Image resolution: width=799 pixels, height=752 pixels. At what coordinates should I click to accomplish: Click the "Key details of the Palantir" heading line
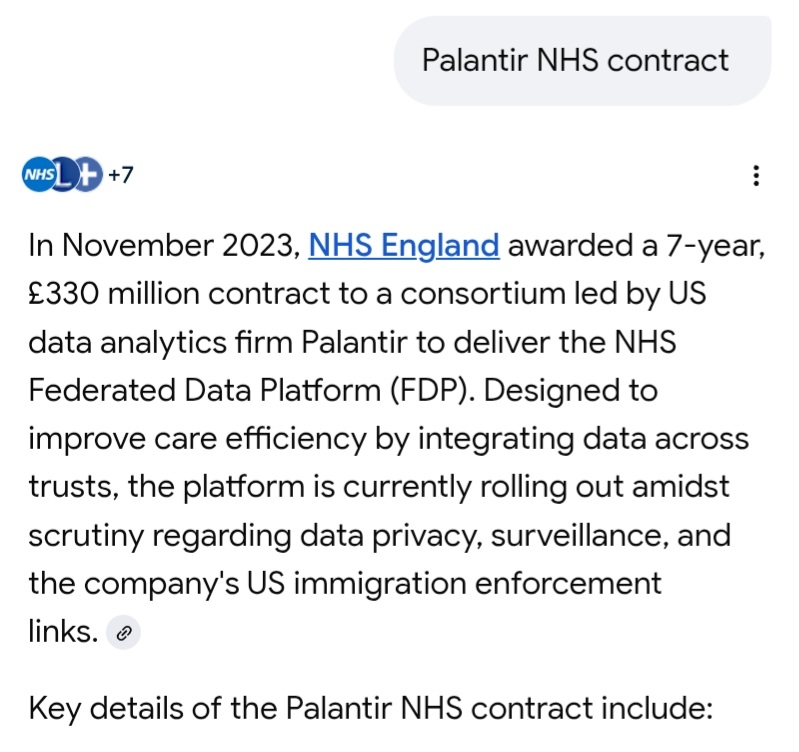point(370,709)
